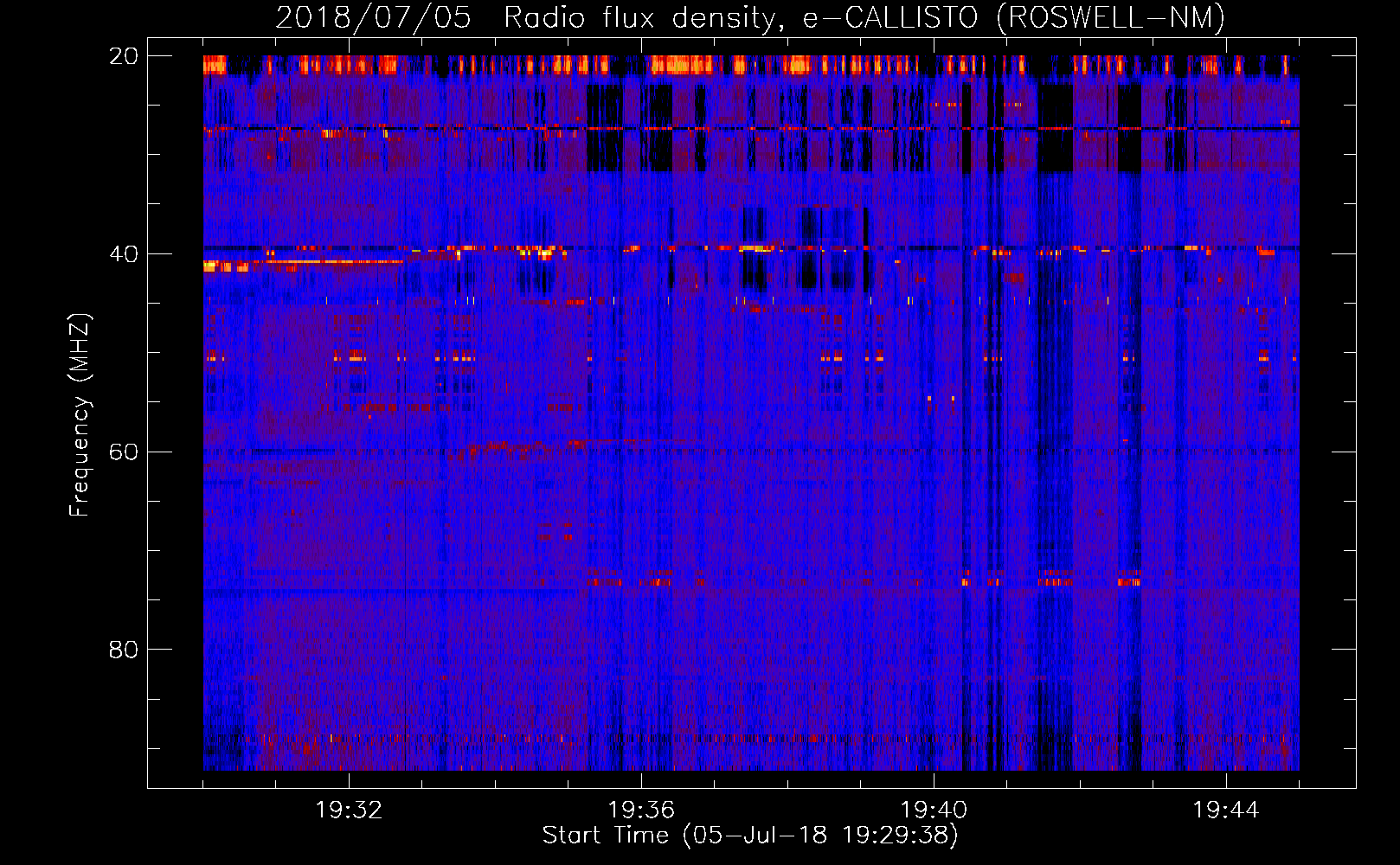Click the date '2018/07/05' in the title
The height and width of the screenshot is (865, 1400).
pyautogui.click(x=373, y=18)
